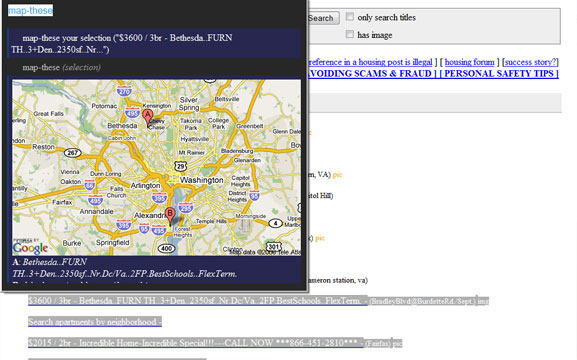Click the Google logo on the map
Screen dimensions: 577x360
(x=30, y=248)
